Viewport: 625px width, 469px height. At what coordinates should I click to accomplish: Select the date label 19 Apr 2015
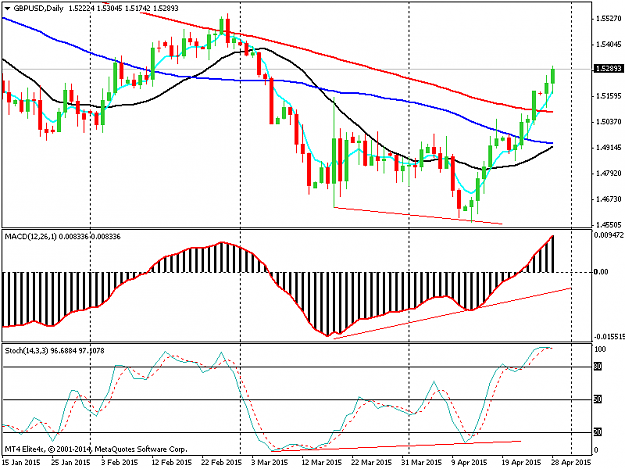[x=521, y=463]
